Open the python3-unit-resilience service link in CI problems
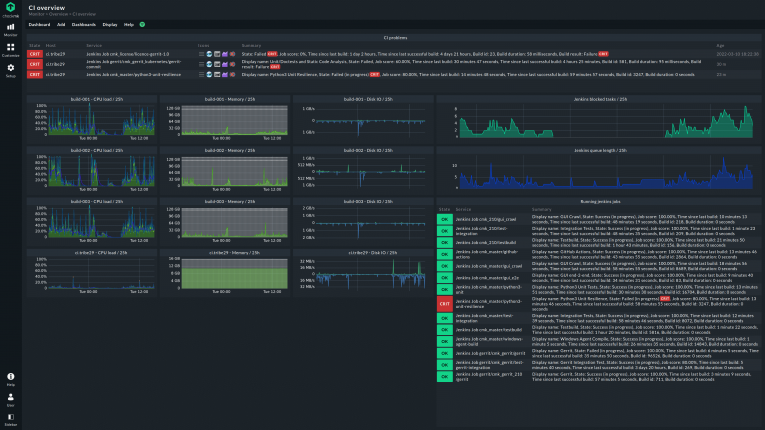 tap(132, 73)
